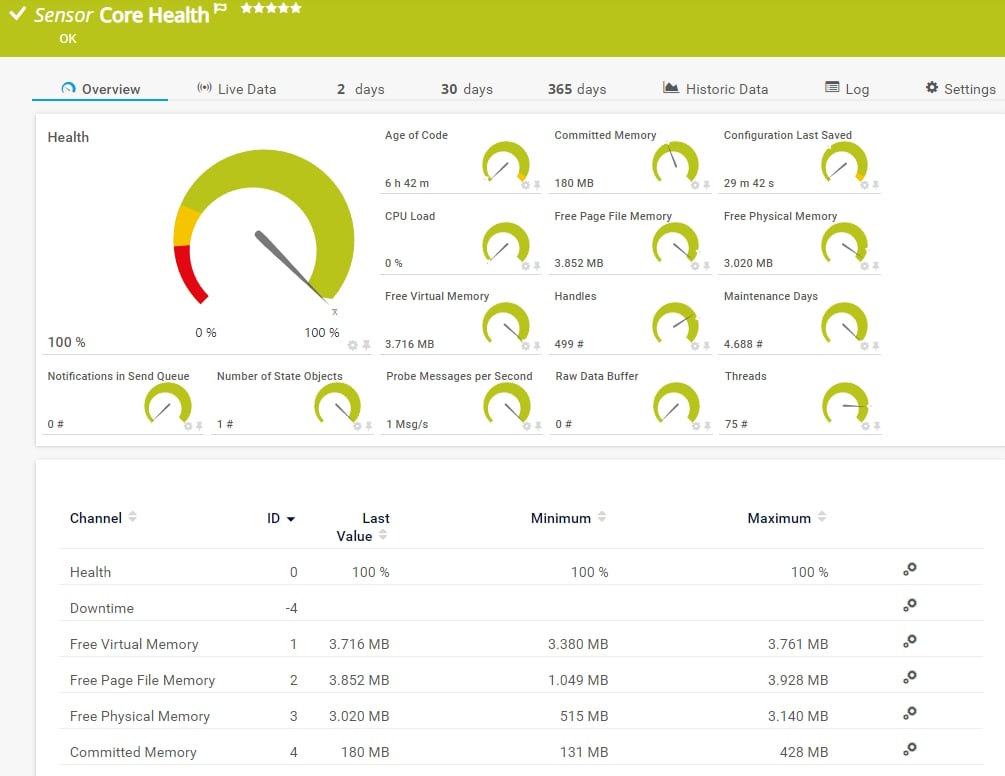Select the Free Physical Memory table row
Screen dimensions: 1005x776
coord(139,716)
